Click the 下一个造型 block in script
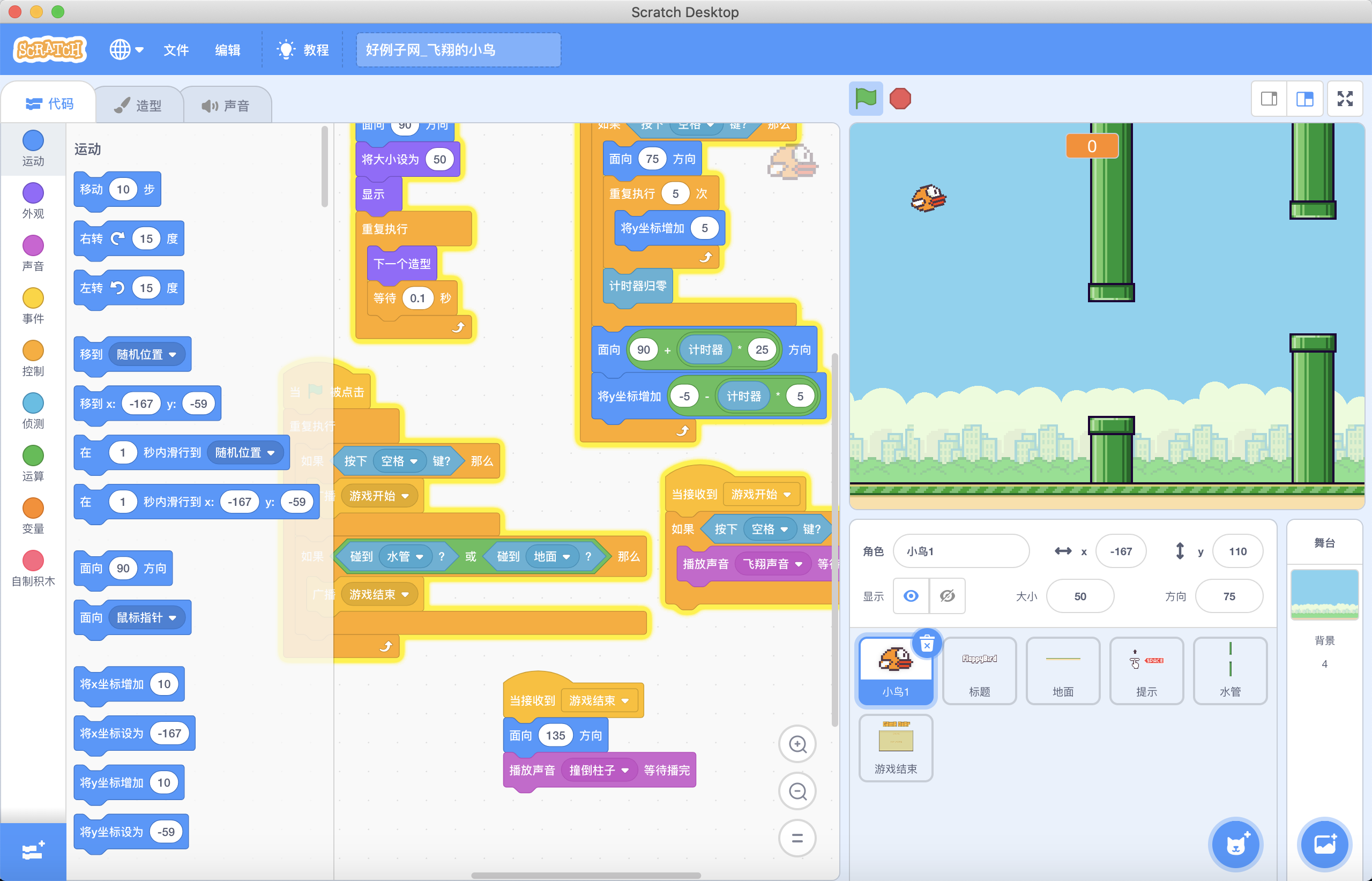Image resolution: width=1372 pixels, height=881 pixels. click(401, 264)
